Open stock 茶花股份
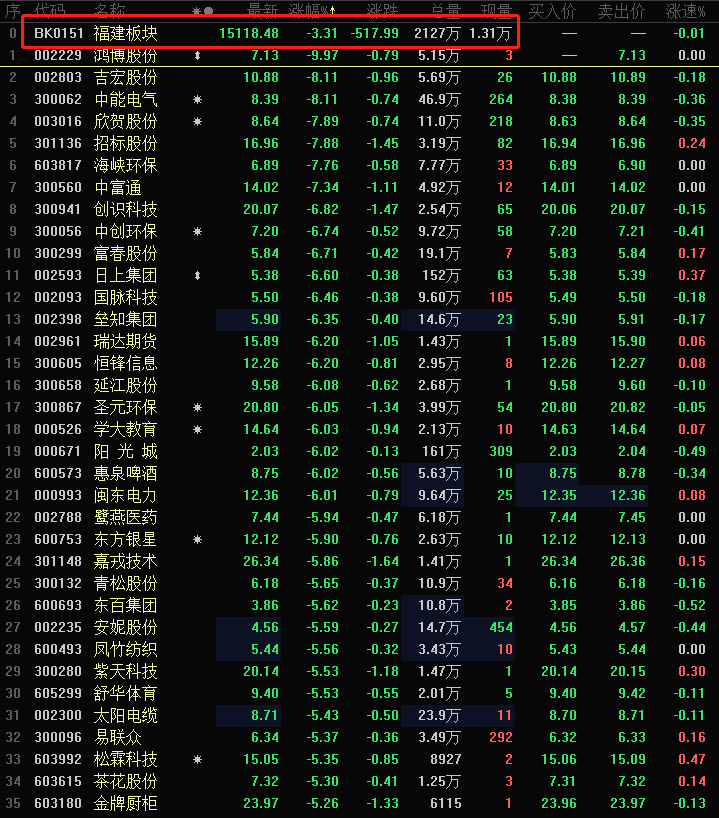719x818 pixels. point(125,781)
